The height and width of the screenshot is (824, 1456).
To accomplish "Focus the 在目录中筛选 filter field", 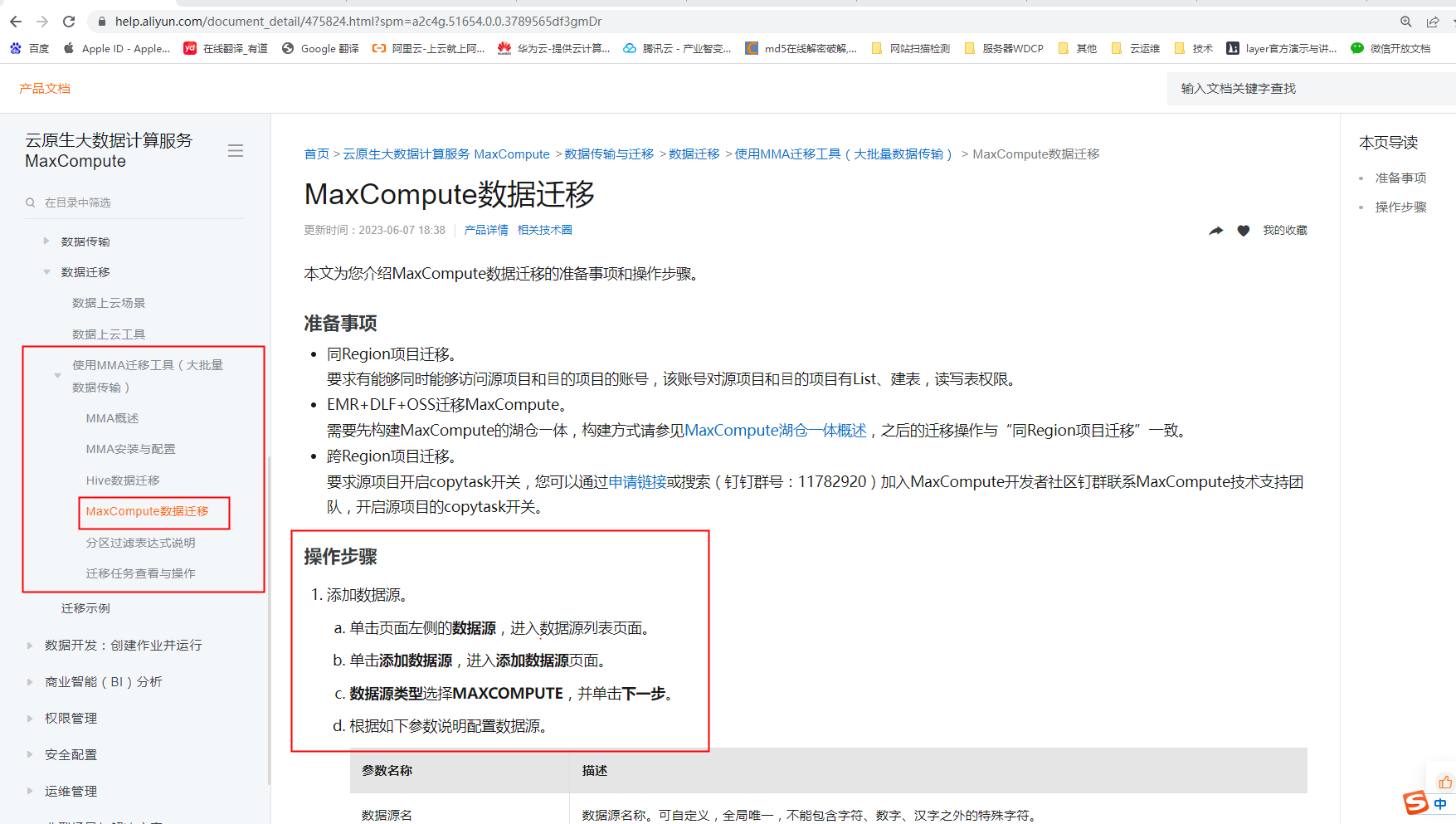I will click(x=134, y=202).
